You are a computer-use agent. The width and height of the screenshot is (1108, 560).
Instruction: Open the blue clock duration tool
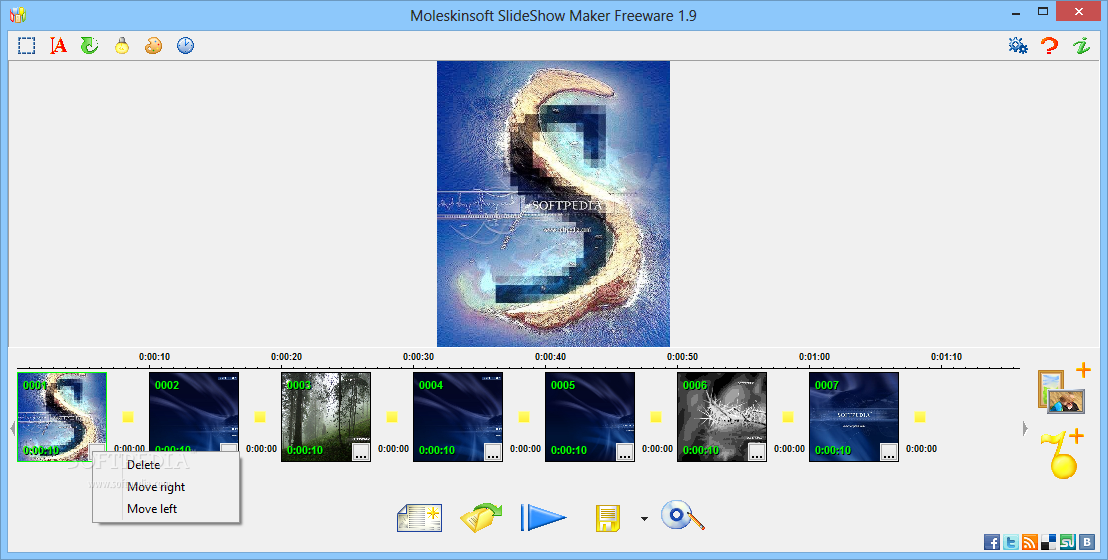(x=185, y=46)
